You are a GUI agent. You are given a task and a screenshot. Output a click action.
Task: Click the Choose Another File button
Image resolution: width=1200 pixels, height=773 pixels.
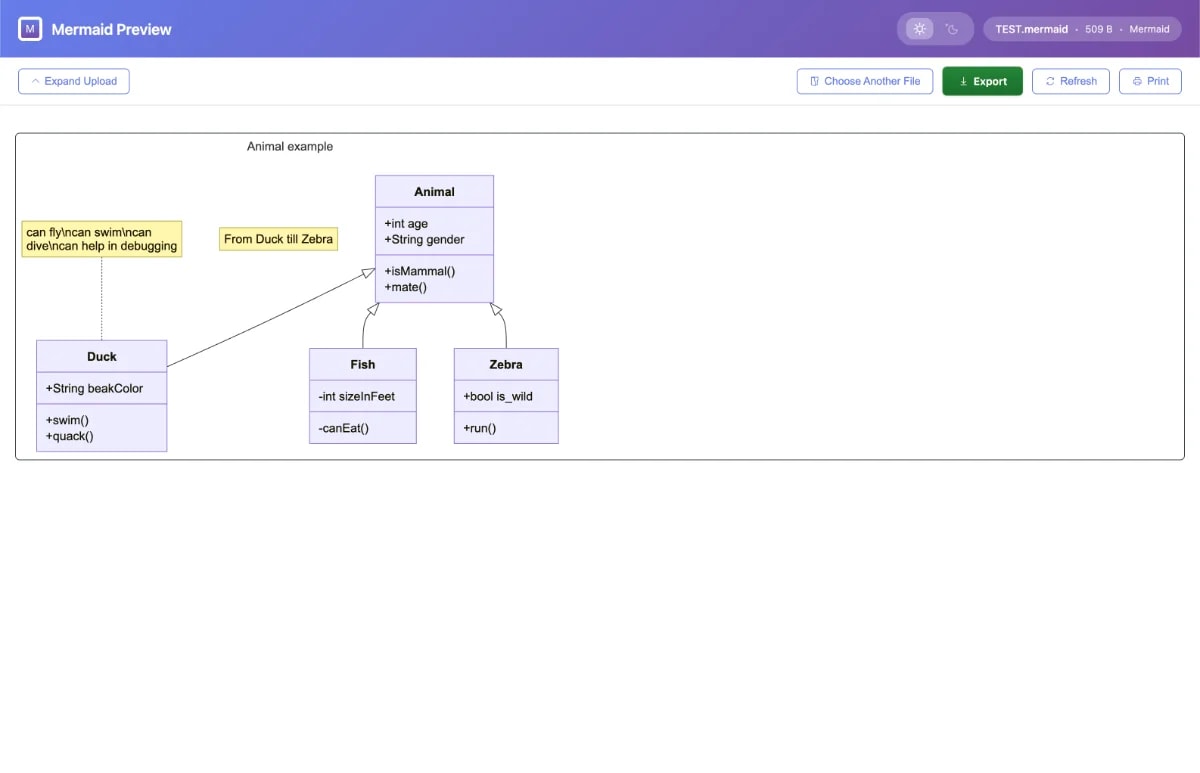[x=864, y=81]
